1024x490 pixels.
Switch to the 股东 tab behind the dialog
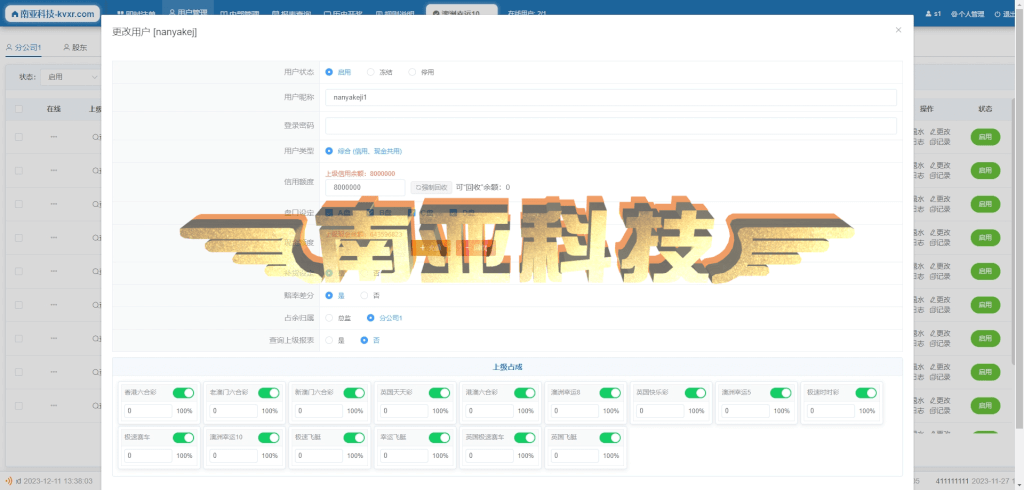click(x=75, y=47)
